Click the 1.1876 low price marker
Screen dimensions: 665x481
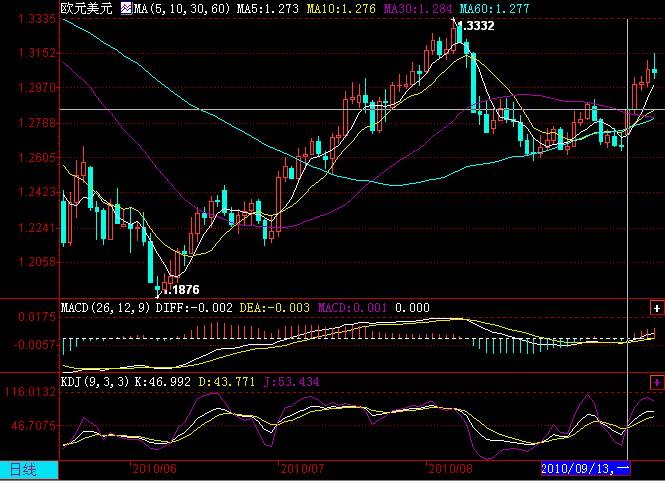click(181, 290)
